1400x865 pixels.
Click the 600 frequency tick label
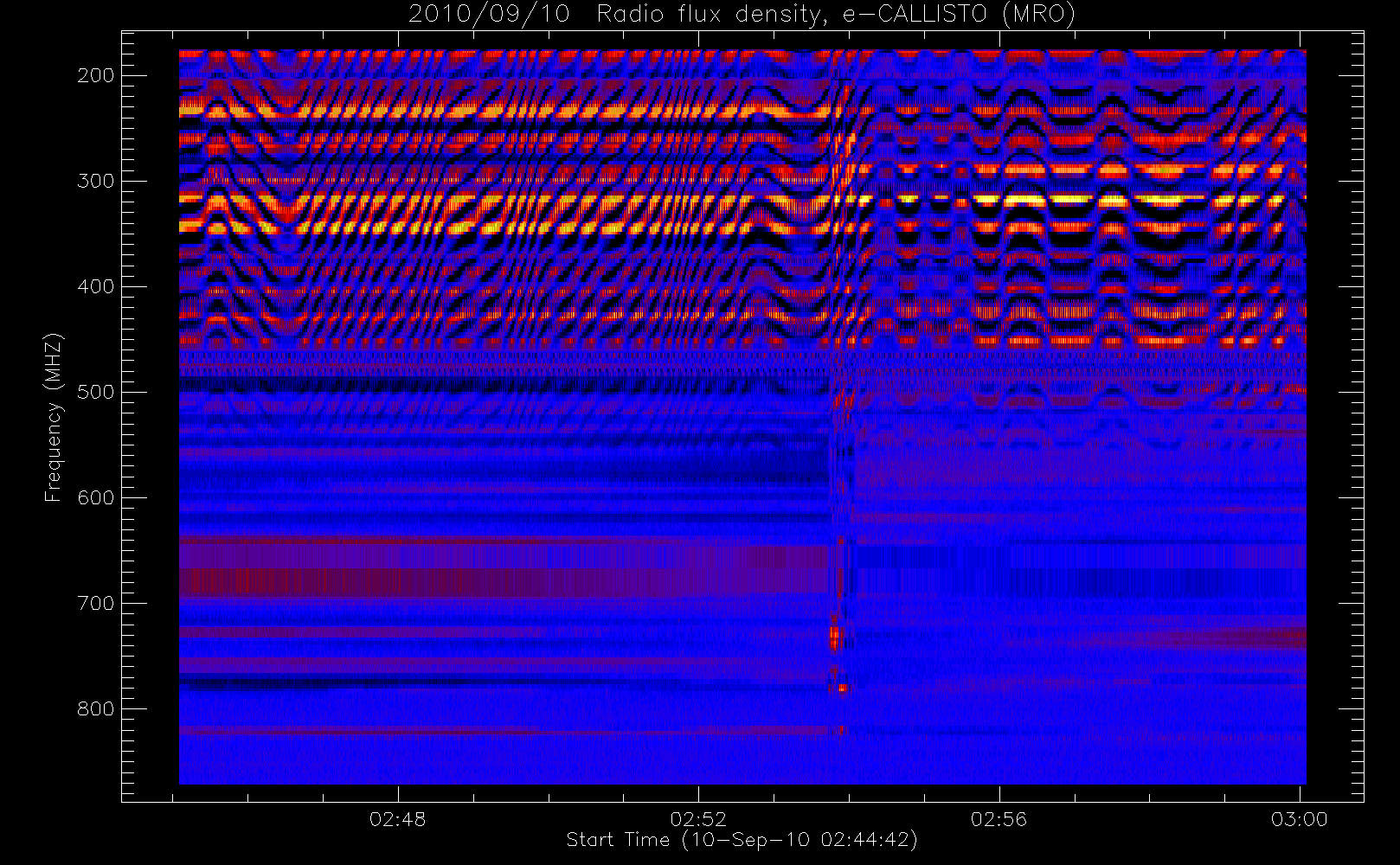click(96, 497)
